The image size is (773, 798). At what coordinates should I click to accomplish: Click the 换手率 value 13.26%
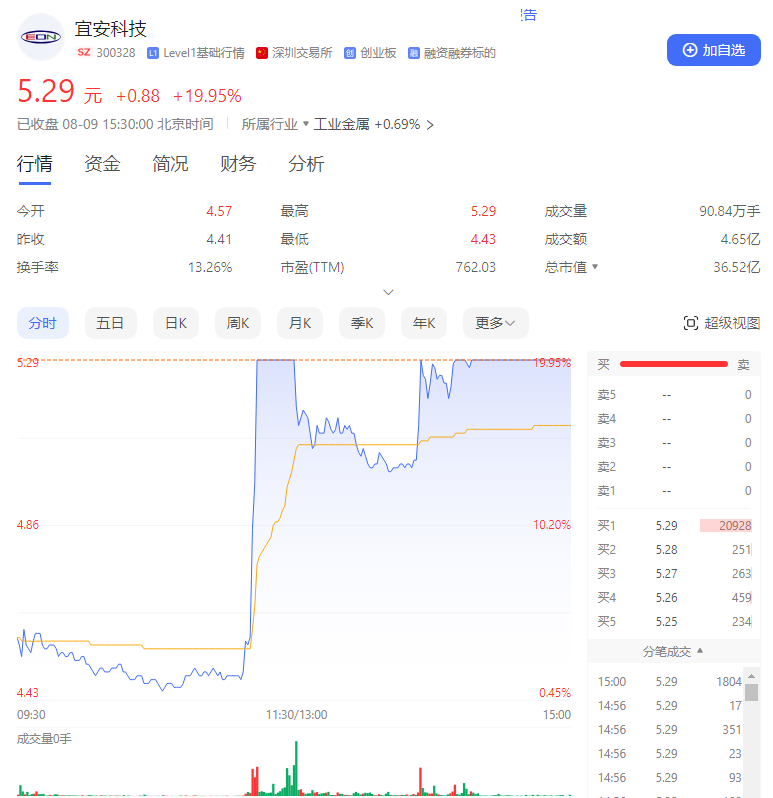tap(210, 267)
